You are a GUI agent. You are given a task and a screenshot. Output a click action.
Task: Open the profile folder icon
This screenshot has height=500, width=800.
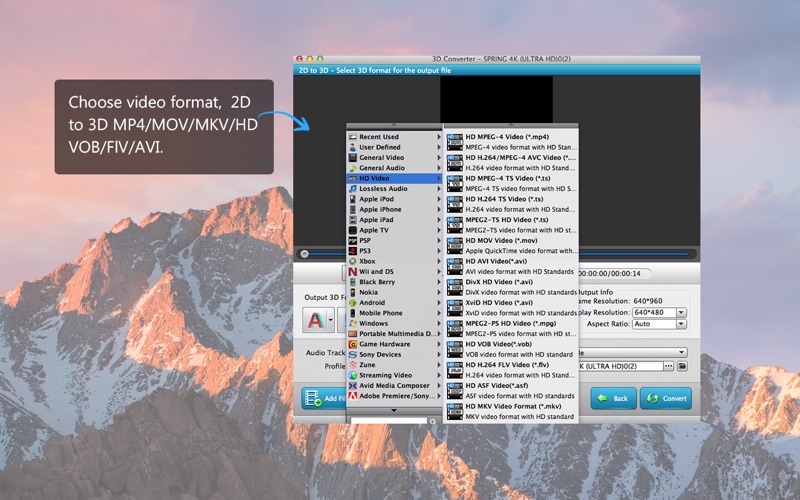(682, 366)
